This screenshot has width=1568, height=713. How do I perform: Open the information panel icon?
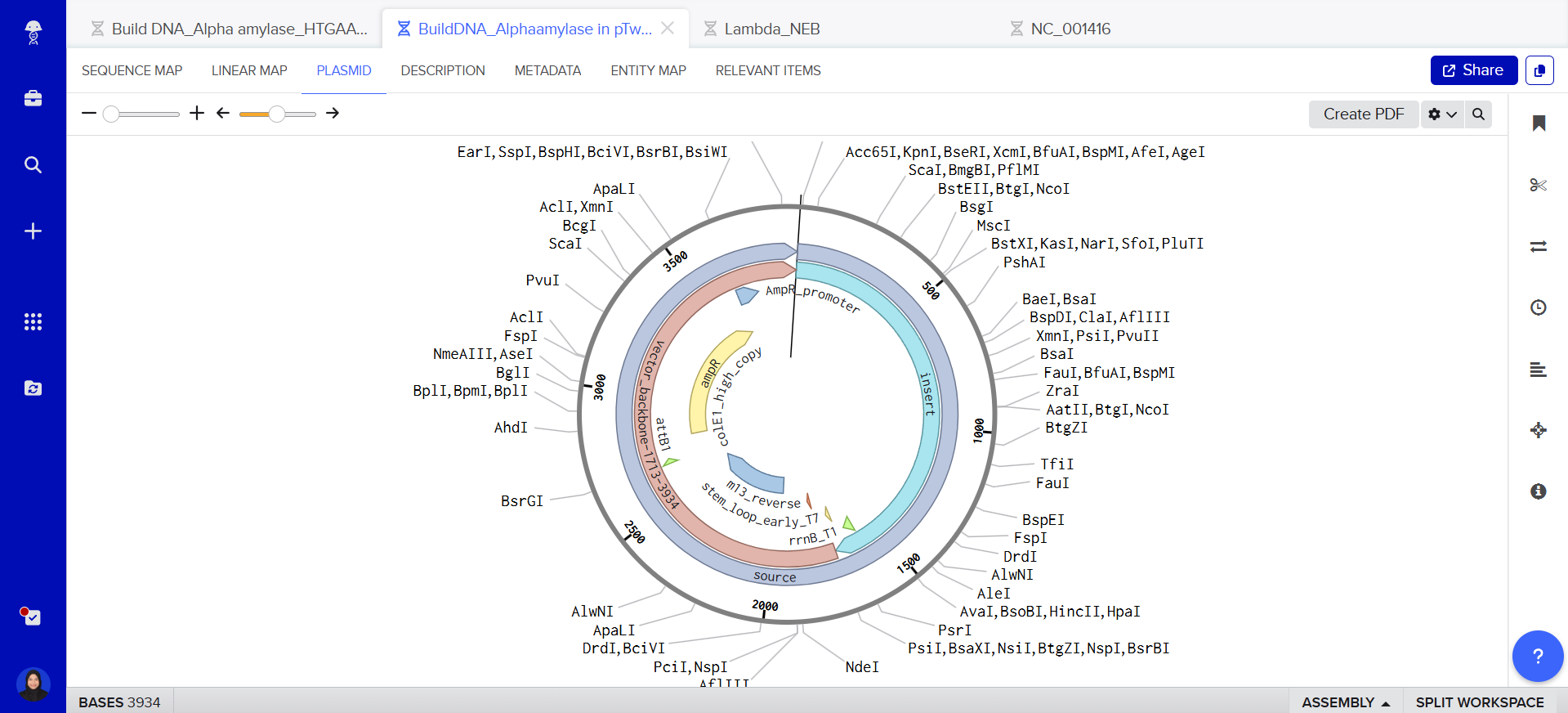1538,491
